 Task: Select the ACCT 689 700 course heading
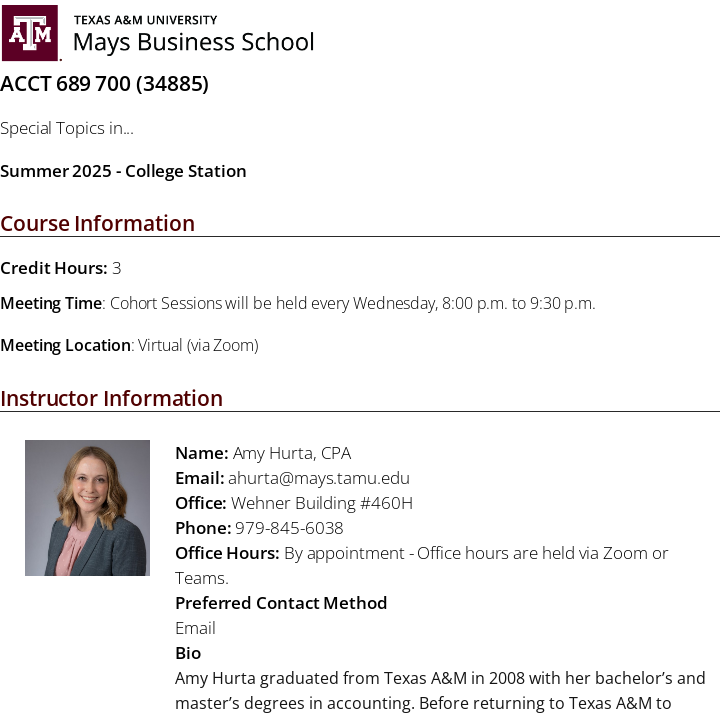click(104, 84)
